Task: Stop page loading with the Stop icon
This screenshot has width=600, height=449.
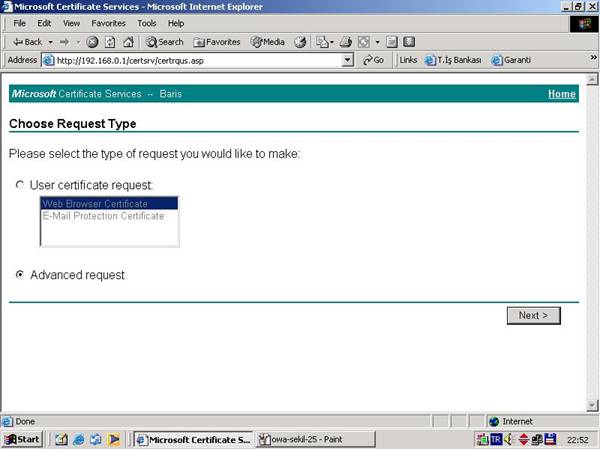Action: [x=92, y=42]
